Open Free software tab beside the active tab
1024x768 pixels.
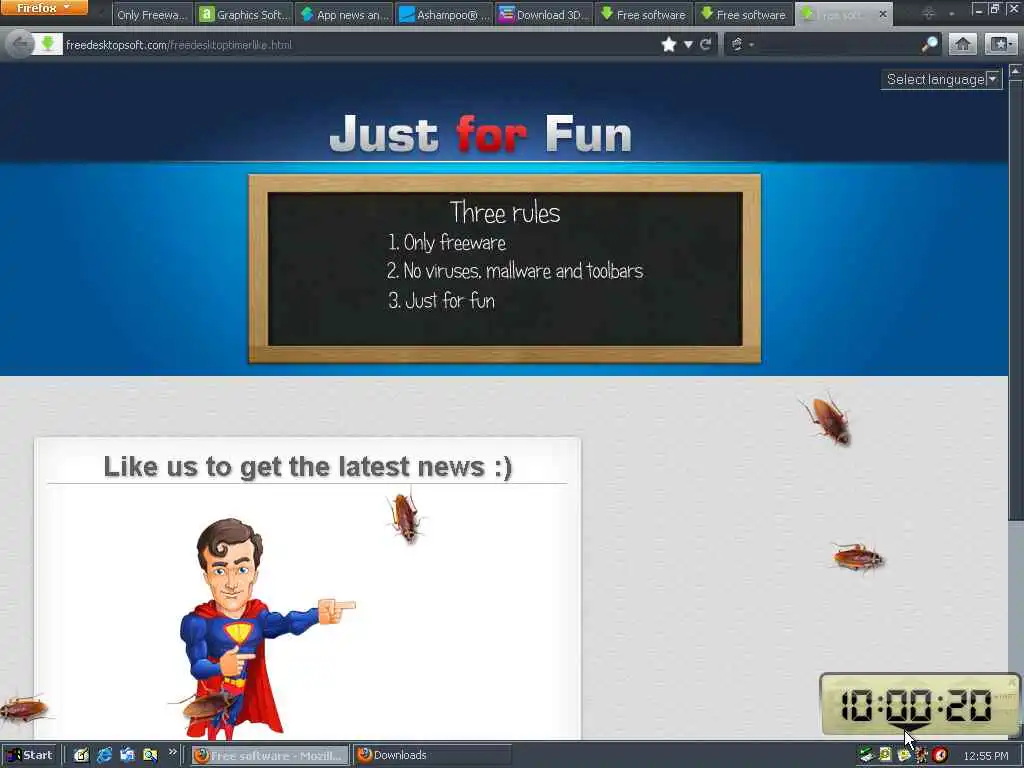coord(744,14)
